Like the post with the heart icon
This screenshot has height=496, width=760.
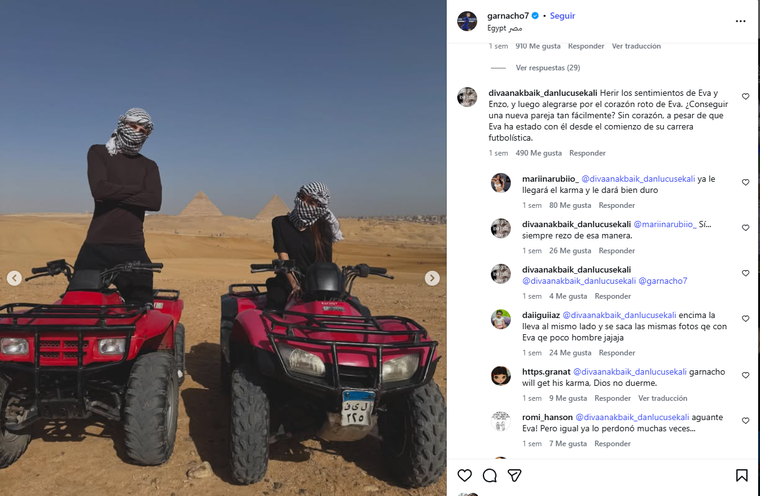coord(464,475)
